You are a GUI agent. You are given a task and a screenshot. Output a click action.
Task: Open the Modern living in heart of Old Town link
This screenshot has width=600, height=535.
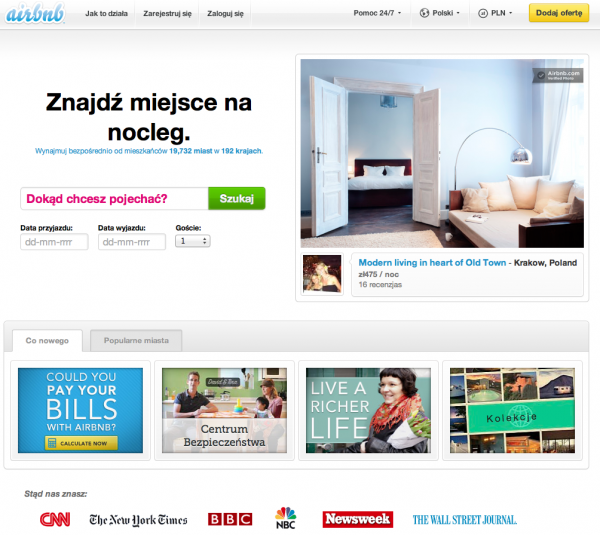point(432,263)
